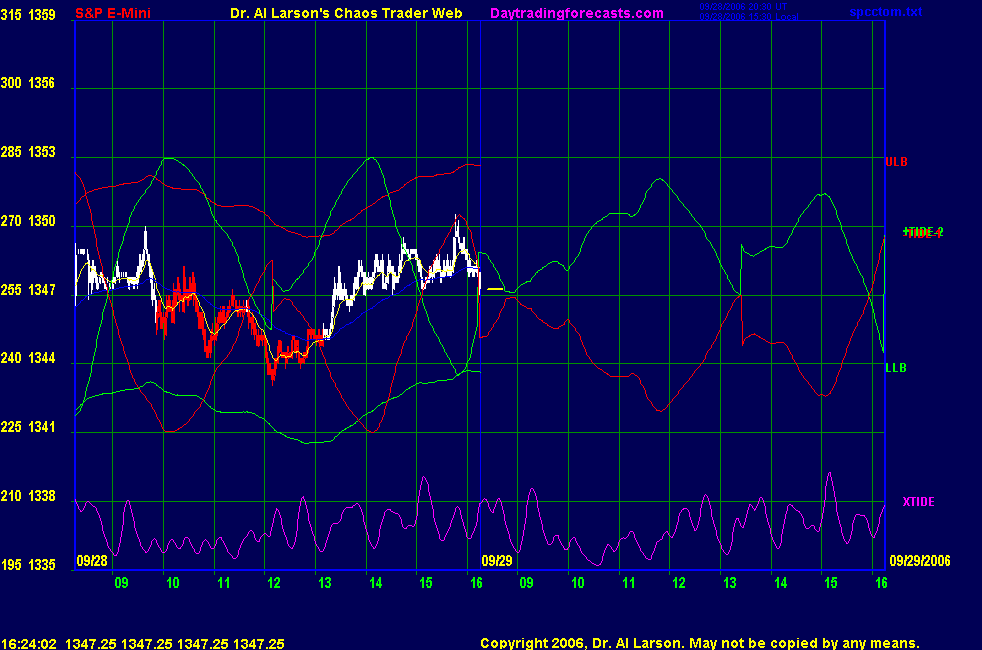Click the Copyright 2006 Dr. Al Larson notice
The width and height of the screenshot is (982, 650).
[x=699, y=644]
